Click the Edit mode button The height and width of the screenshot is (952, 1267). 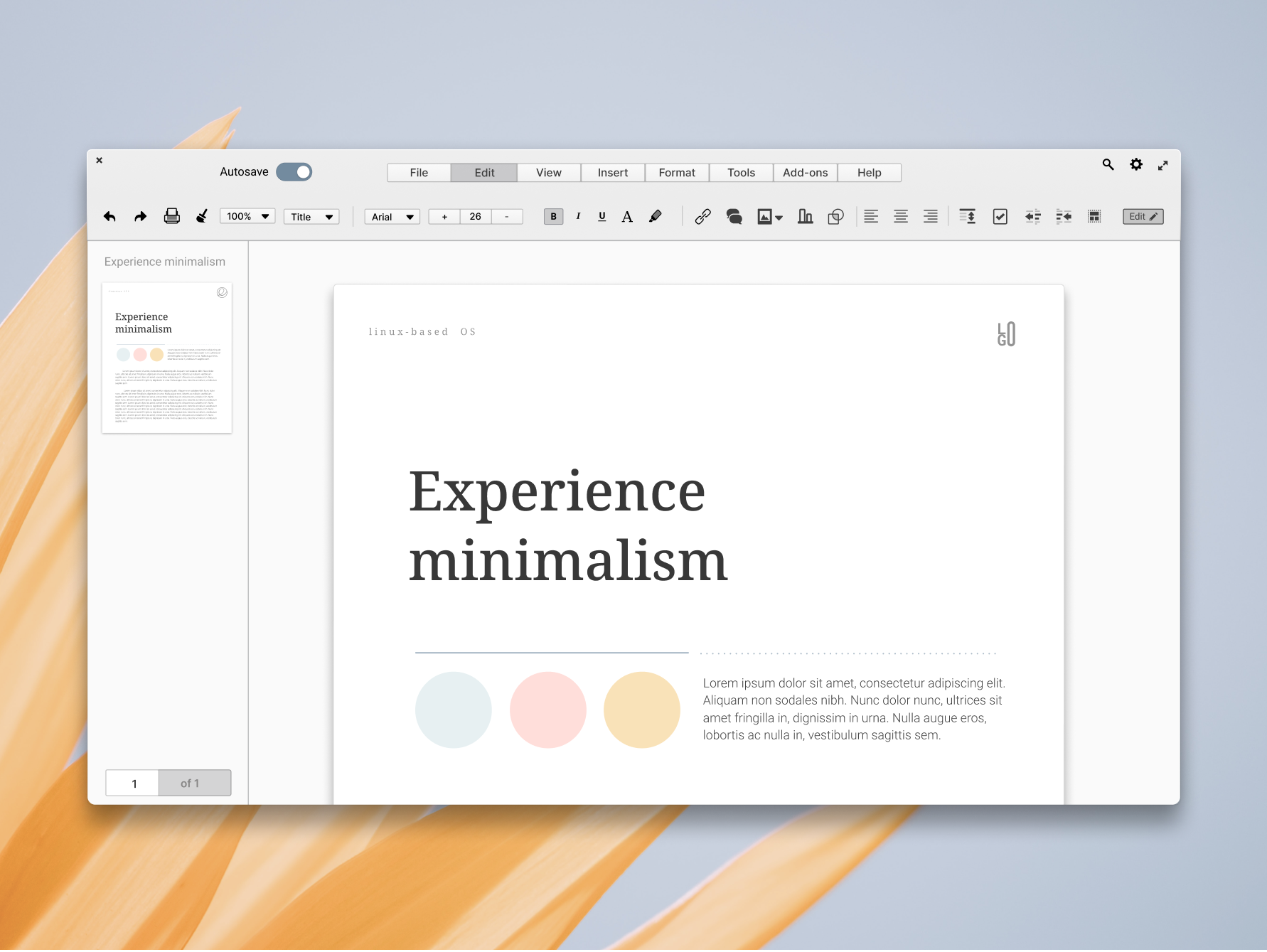[1143, 217]
